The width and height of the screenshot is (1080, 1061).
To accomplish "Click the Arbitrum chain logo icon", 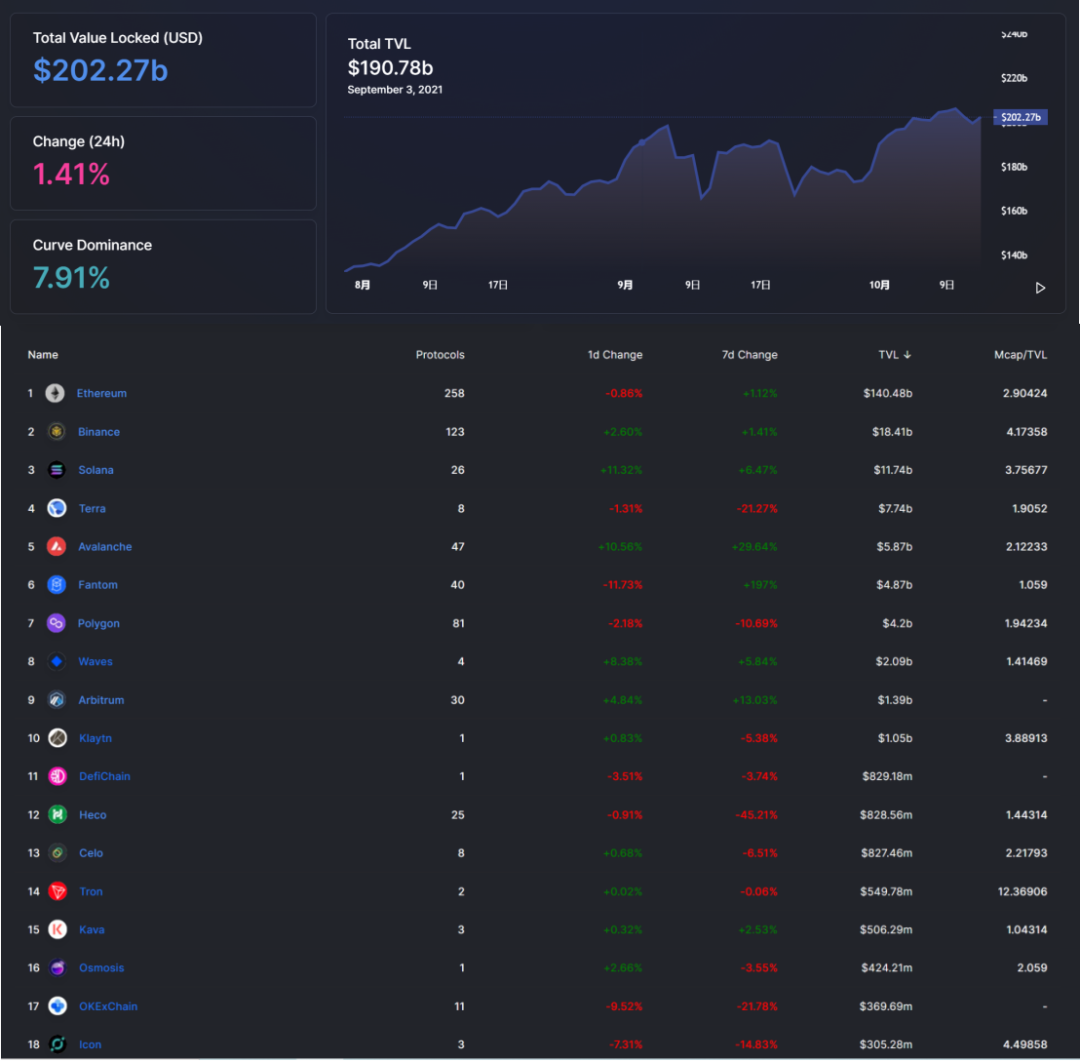I will (56, 700).
